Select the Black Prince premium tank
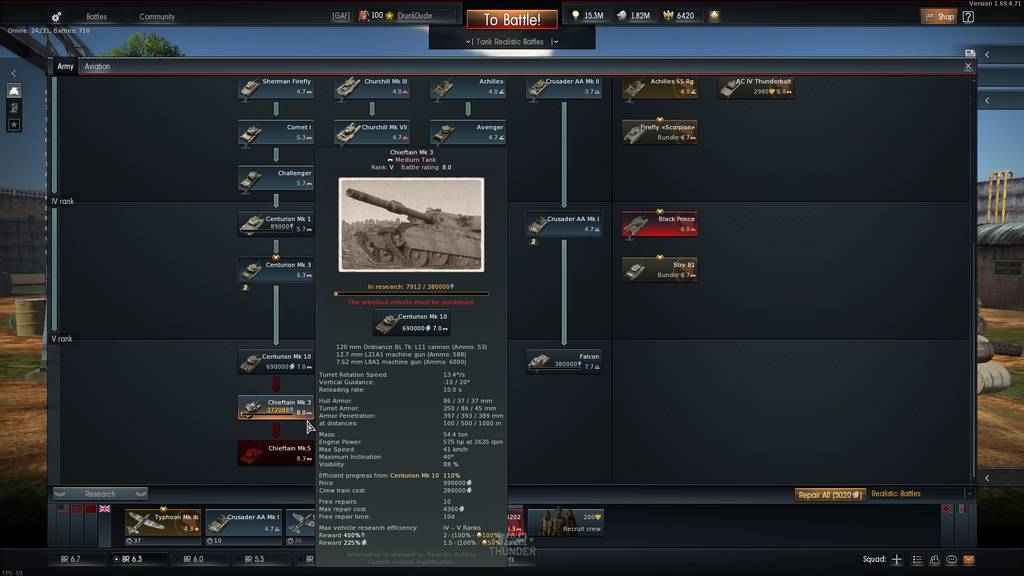This screenshot has width=1024, height=576. pyautogui.click(x=660, y=224)
